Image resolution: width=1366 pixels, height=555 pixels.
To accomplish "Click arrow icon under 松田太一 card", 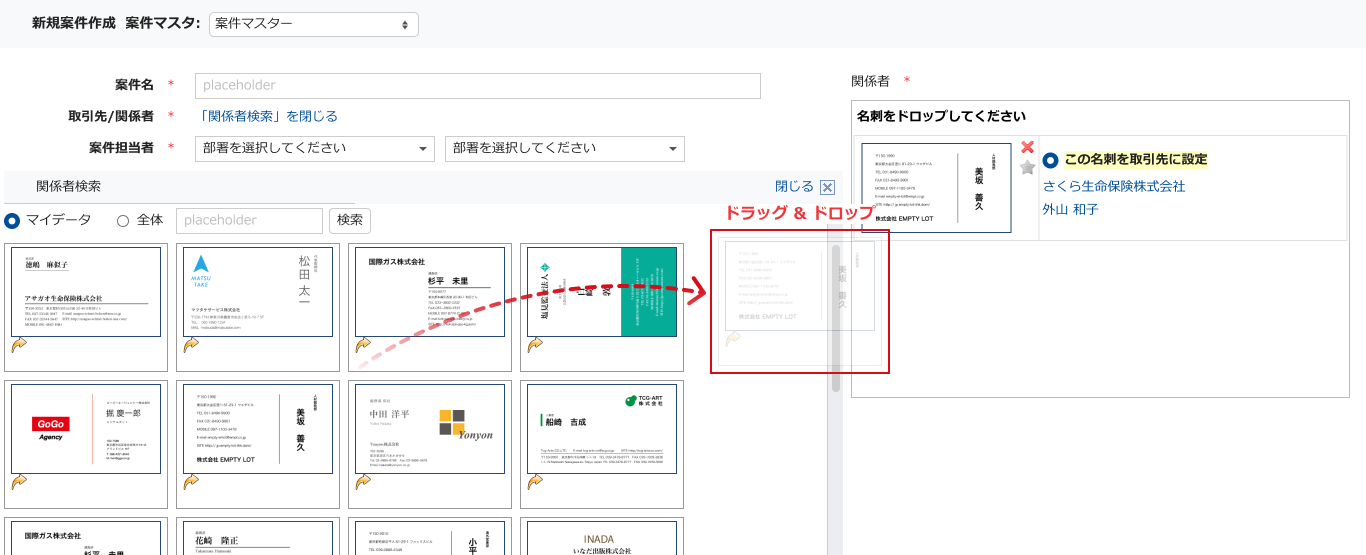I will click(191, 345).
